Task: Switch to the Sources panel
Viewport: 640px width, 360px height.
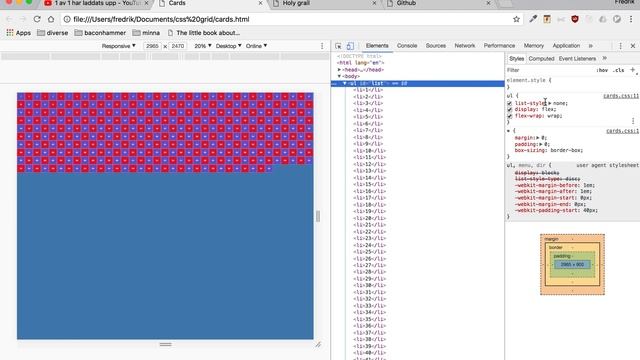Action: 436,46
